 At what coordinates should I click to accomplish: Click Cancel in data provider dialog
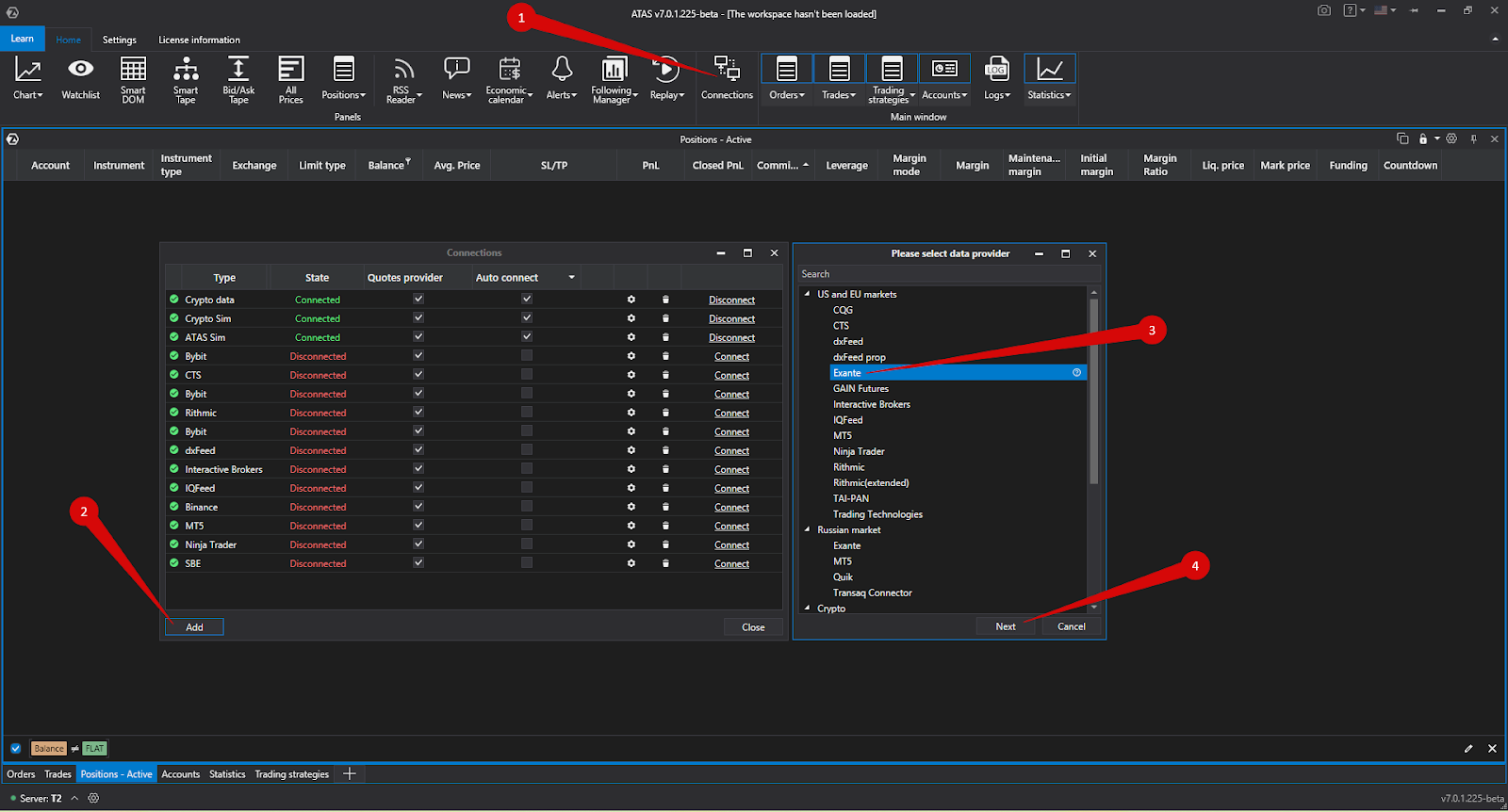pos(1072,626)
